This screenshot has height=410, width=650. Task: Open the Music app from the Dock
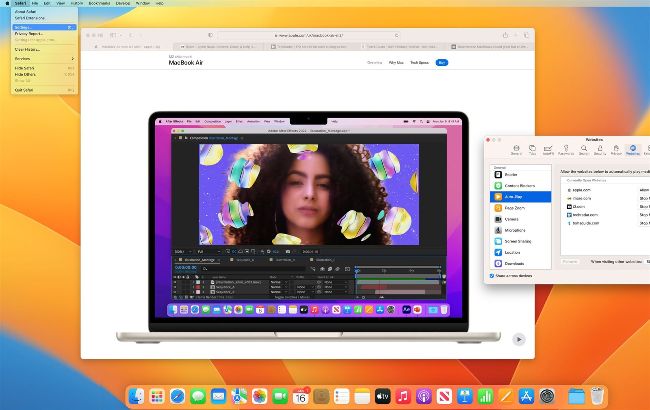coord(402,396)
